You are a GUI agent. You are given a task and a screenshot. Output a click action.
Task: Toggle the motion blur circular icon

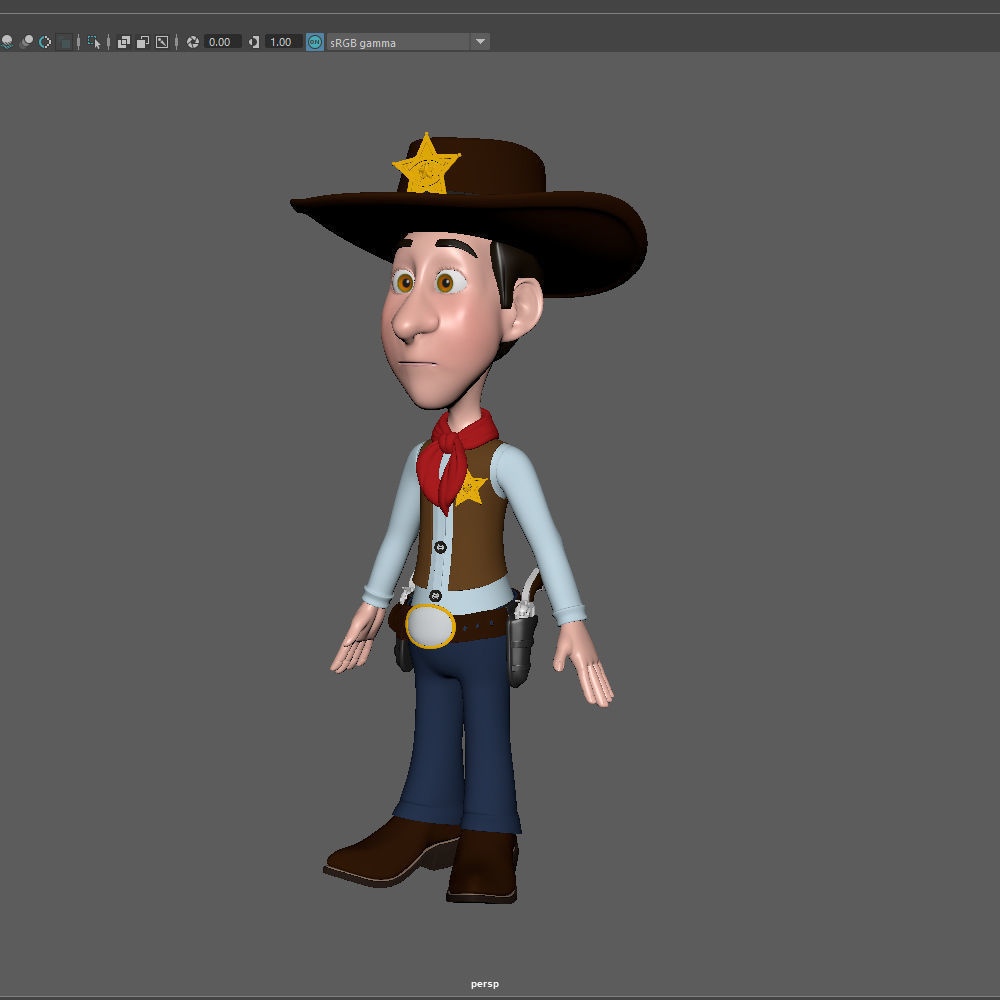coord(45,42)
